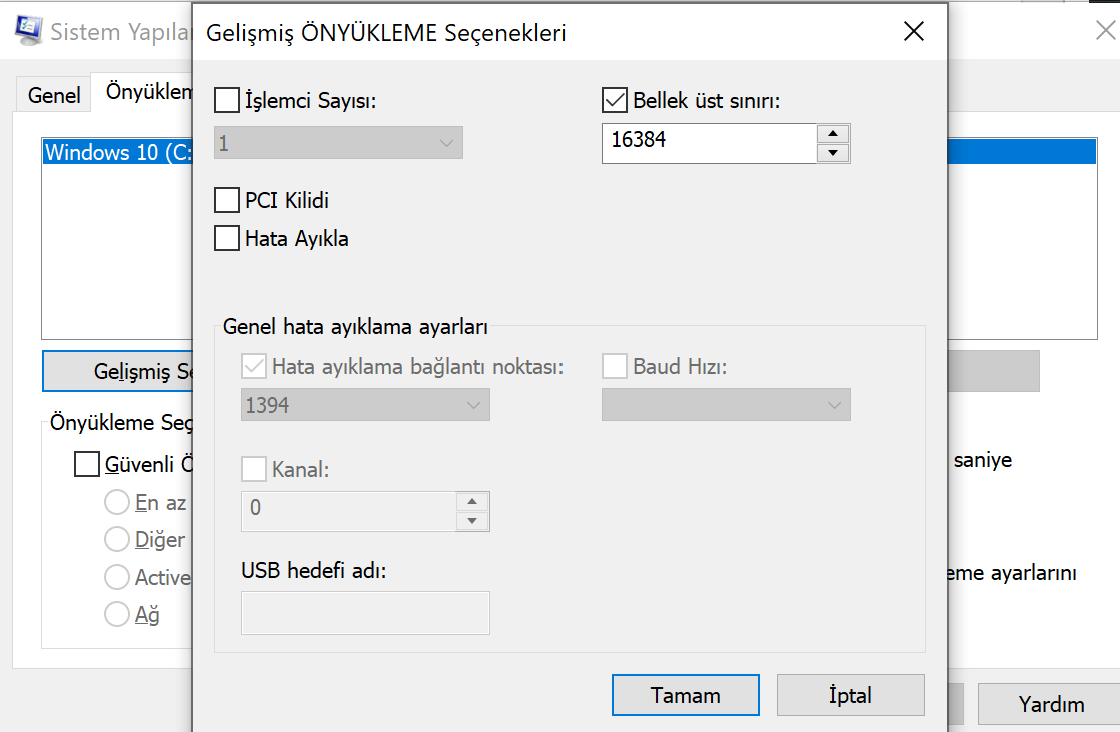Dismiss the dialog with İptal

tap(850, 695)
